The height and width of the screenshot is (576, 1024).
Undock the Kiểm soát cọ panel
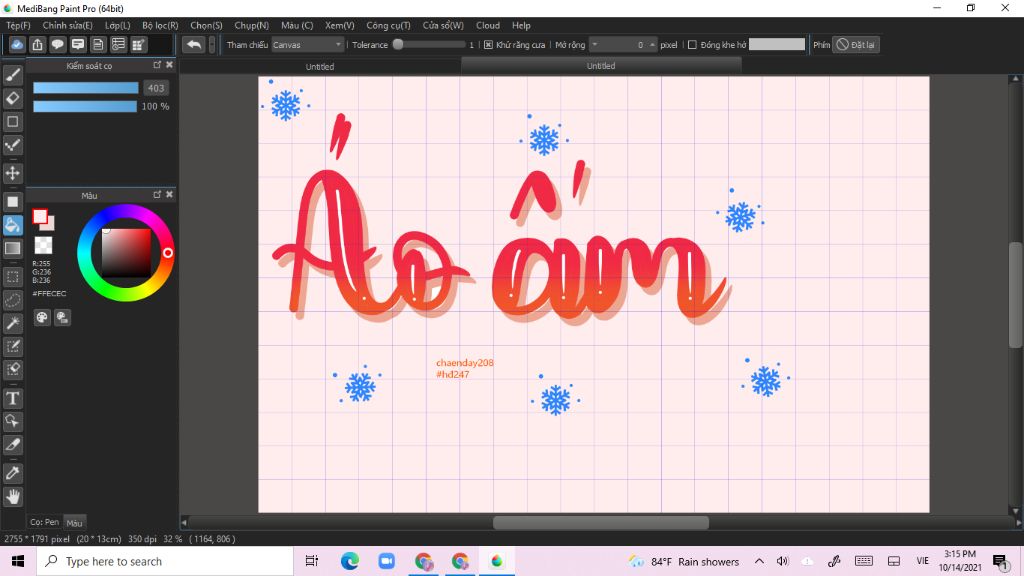tap(157, 65)
